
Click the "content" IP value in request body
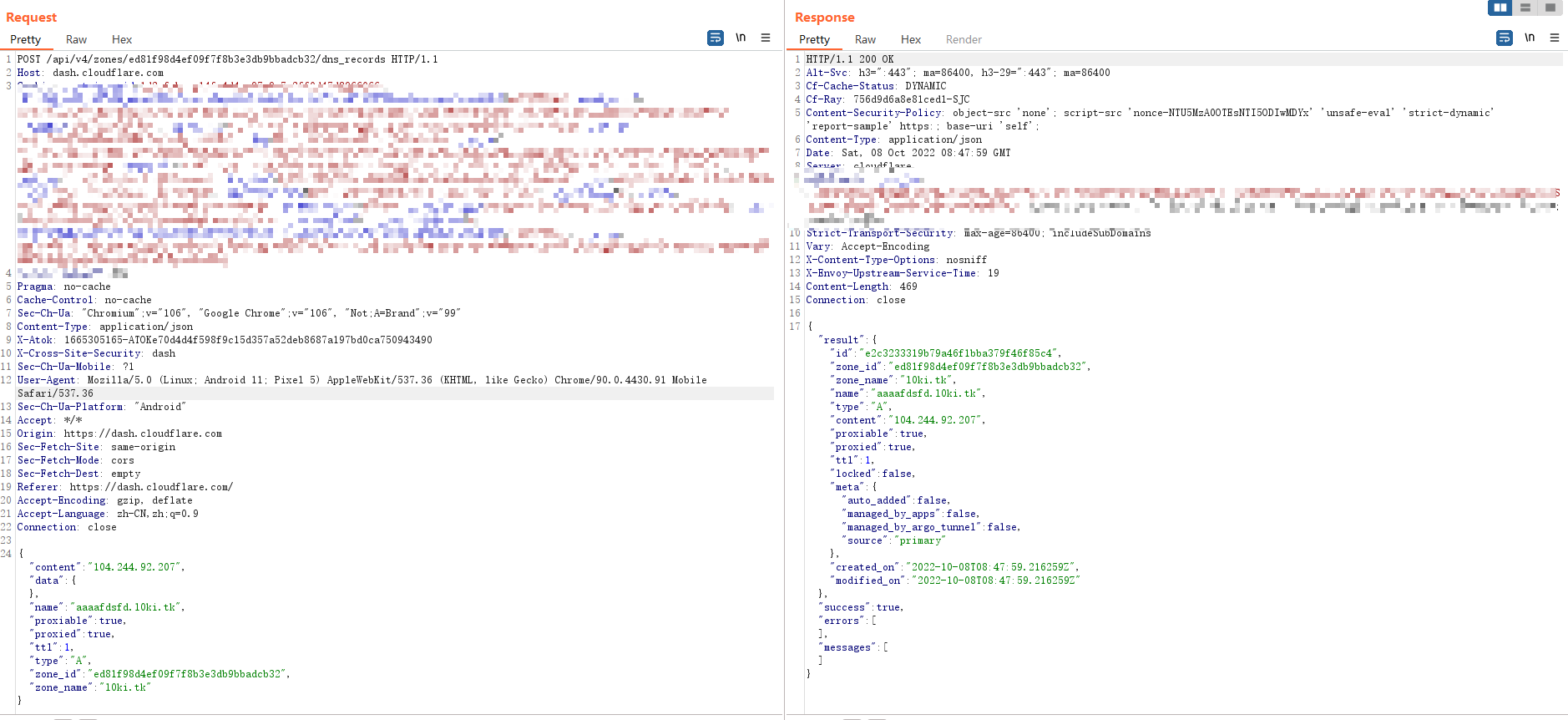134,567
